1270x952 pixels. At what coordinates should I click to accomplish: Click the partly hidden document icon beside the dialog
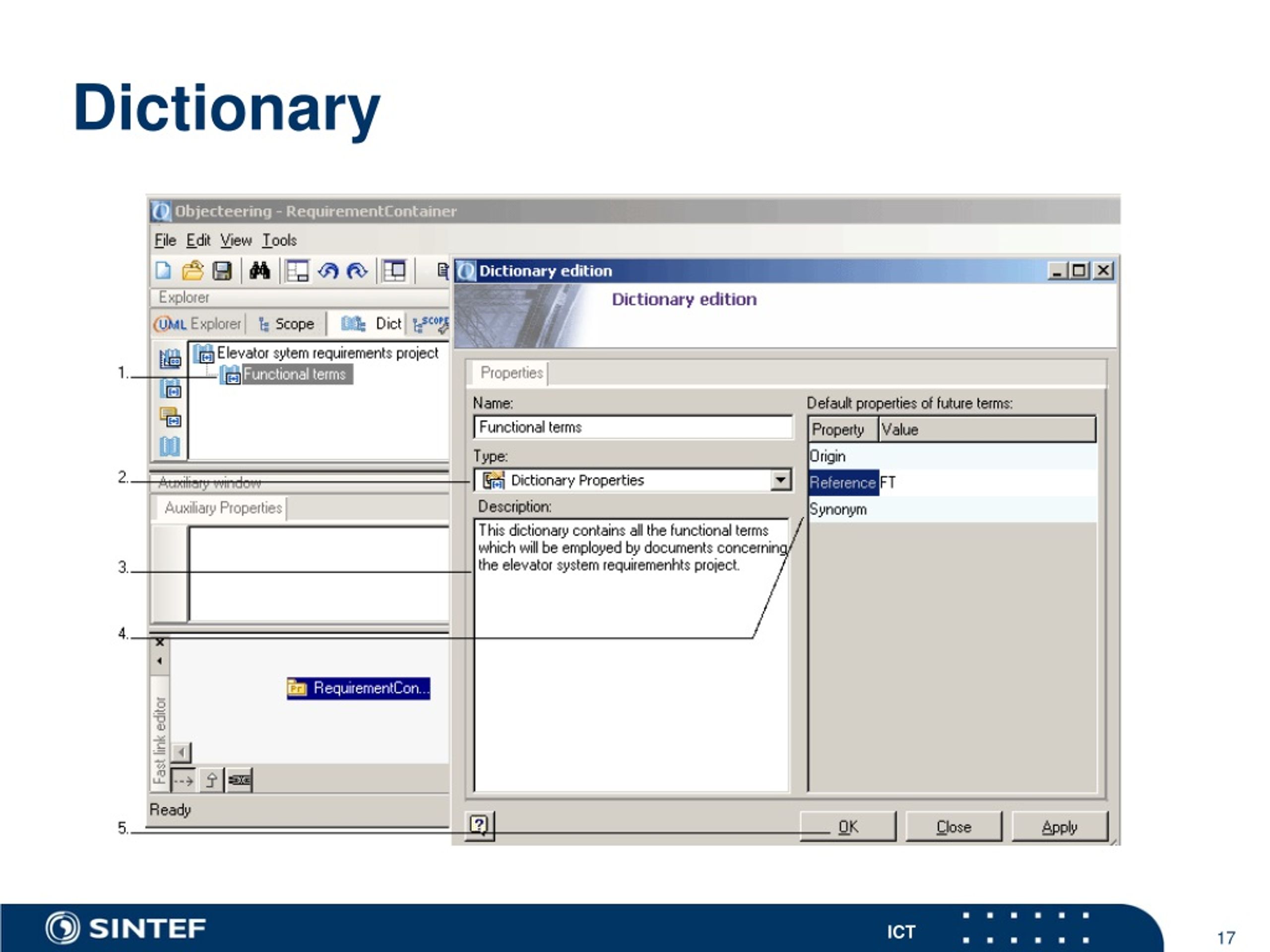point(443,270)
